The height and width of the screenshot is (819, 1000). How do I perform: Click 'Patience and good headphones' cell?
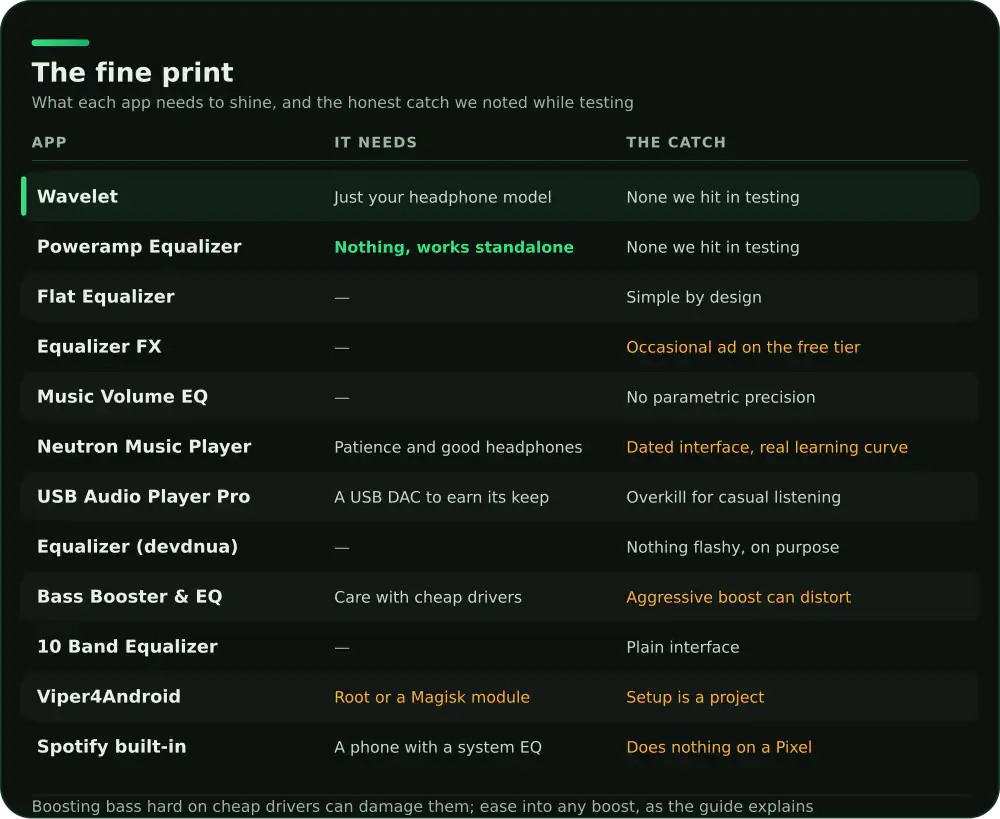[458, 447]
